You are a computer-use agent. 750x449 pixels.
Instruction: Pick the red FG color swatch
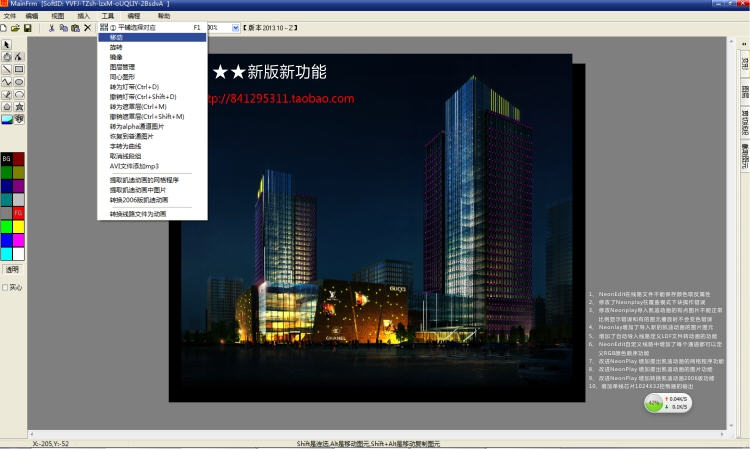pos(18,213)
